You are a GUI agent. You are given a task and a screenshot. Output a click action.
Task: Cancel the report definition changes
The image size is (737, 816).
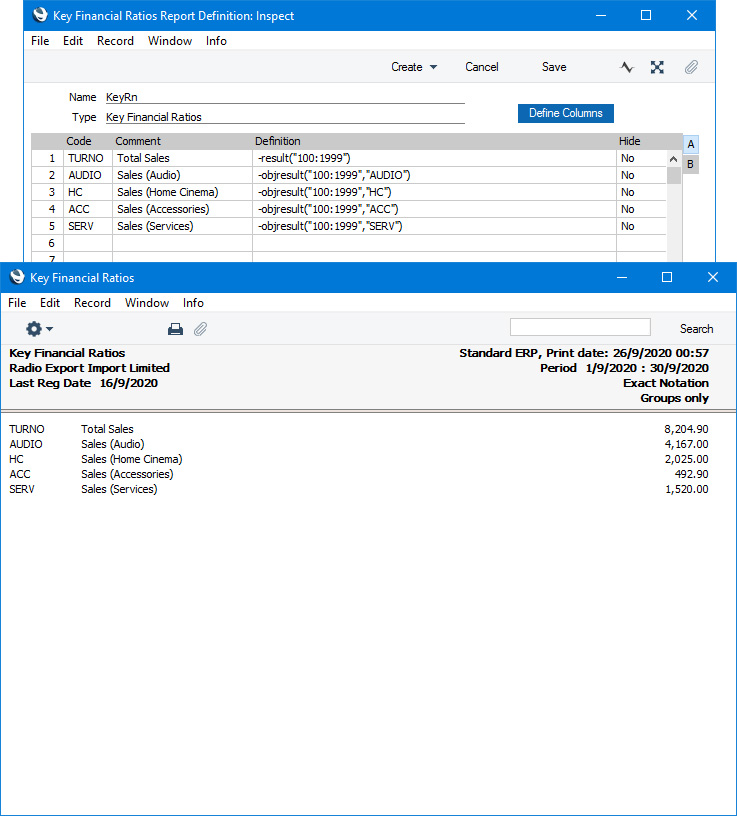(481, 67)
